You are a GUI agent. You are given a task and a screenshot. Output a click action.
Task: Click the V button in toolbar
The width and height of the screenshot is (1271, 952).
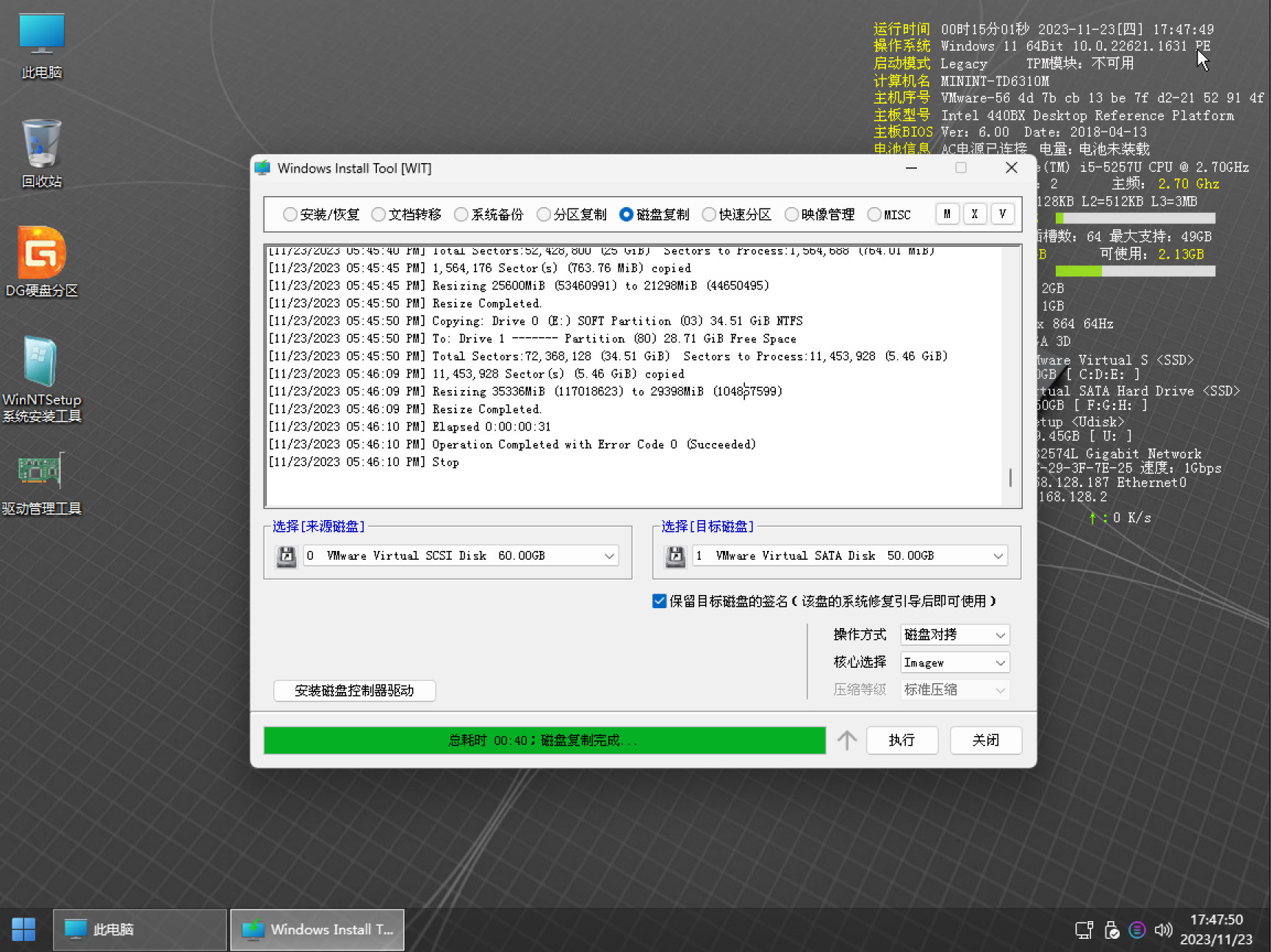point(1002,214)
